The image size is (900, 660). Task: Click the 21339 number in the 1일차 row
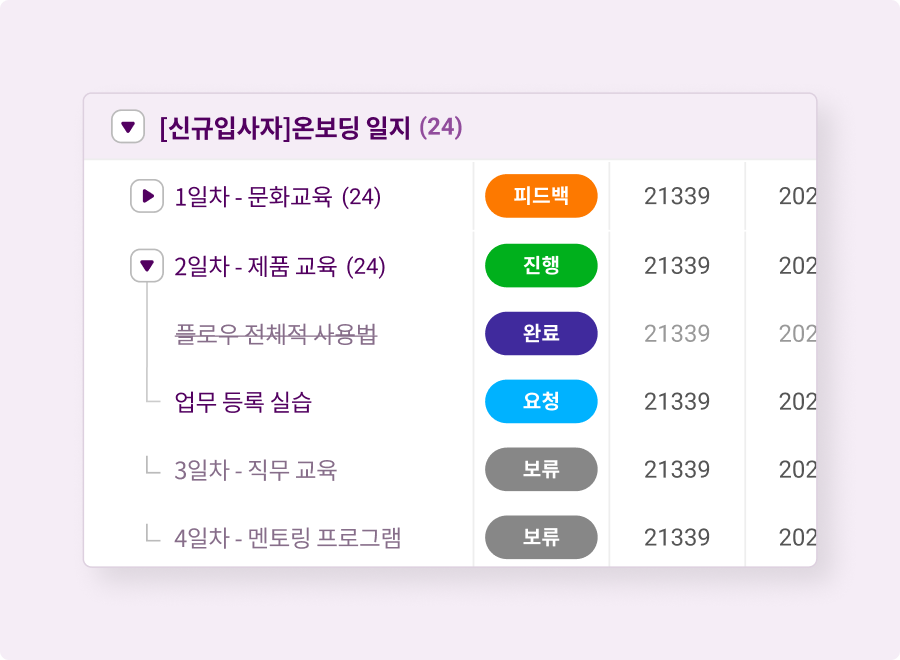[677, 197]
